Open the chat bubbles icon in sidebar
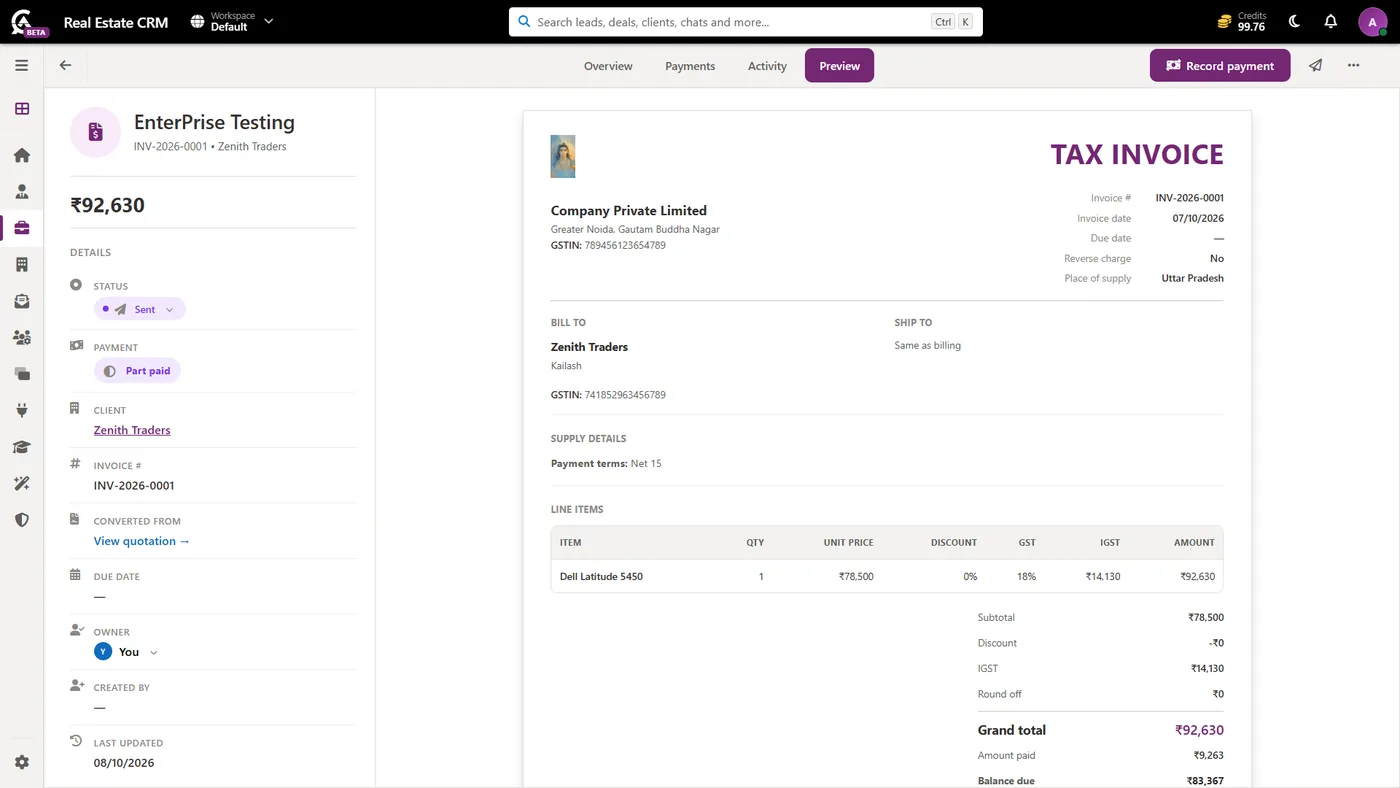 click(22, 374)
